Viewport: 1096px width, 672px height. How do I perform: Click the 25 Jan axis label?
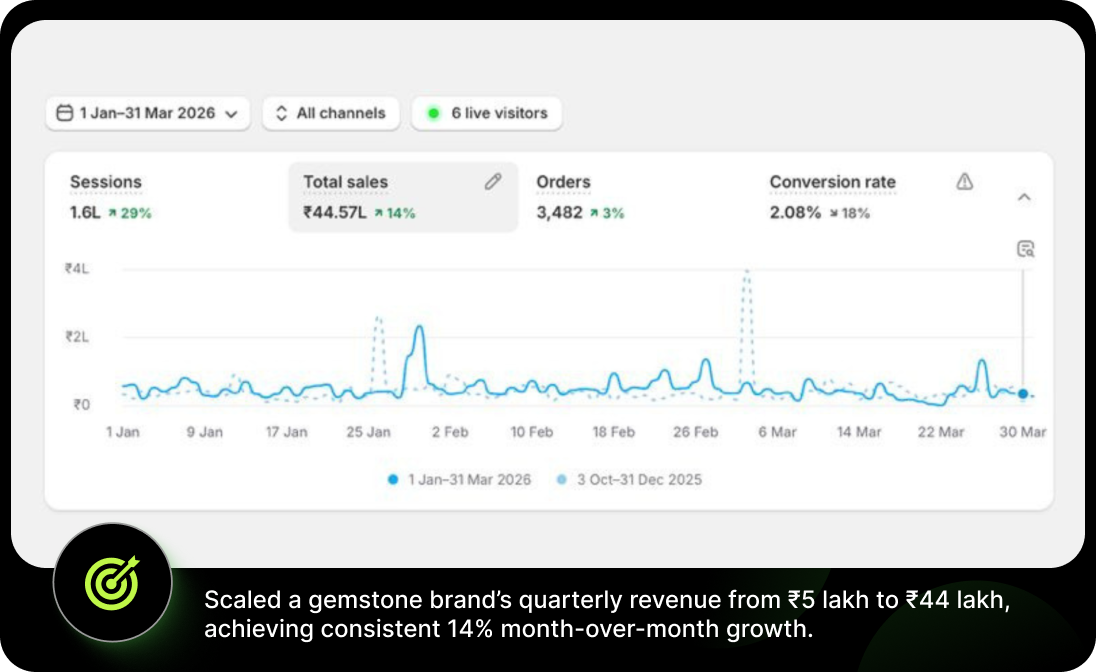coord(368,432)
